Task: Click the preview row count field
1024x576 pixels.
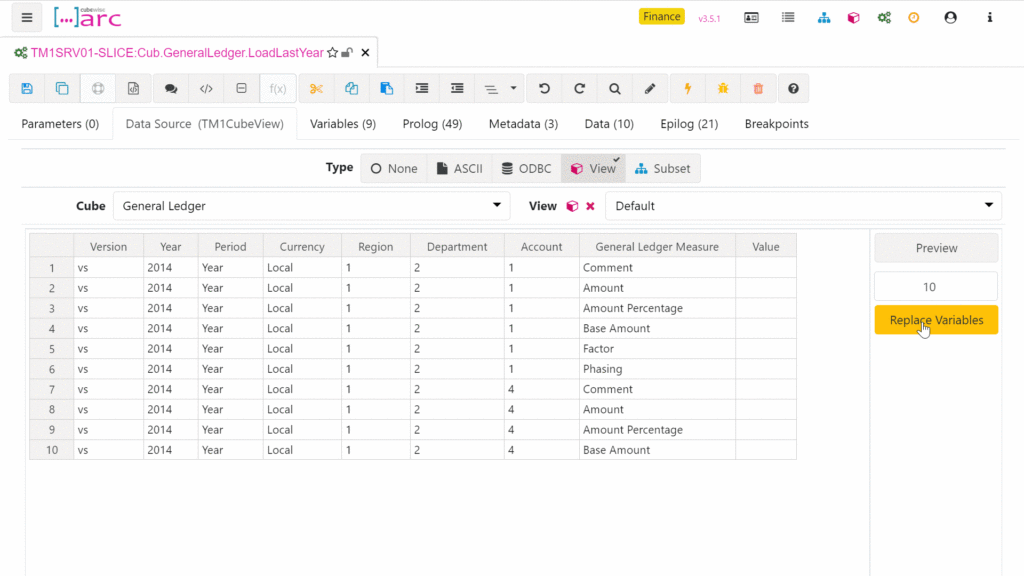Action: (x=936, y=287)
